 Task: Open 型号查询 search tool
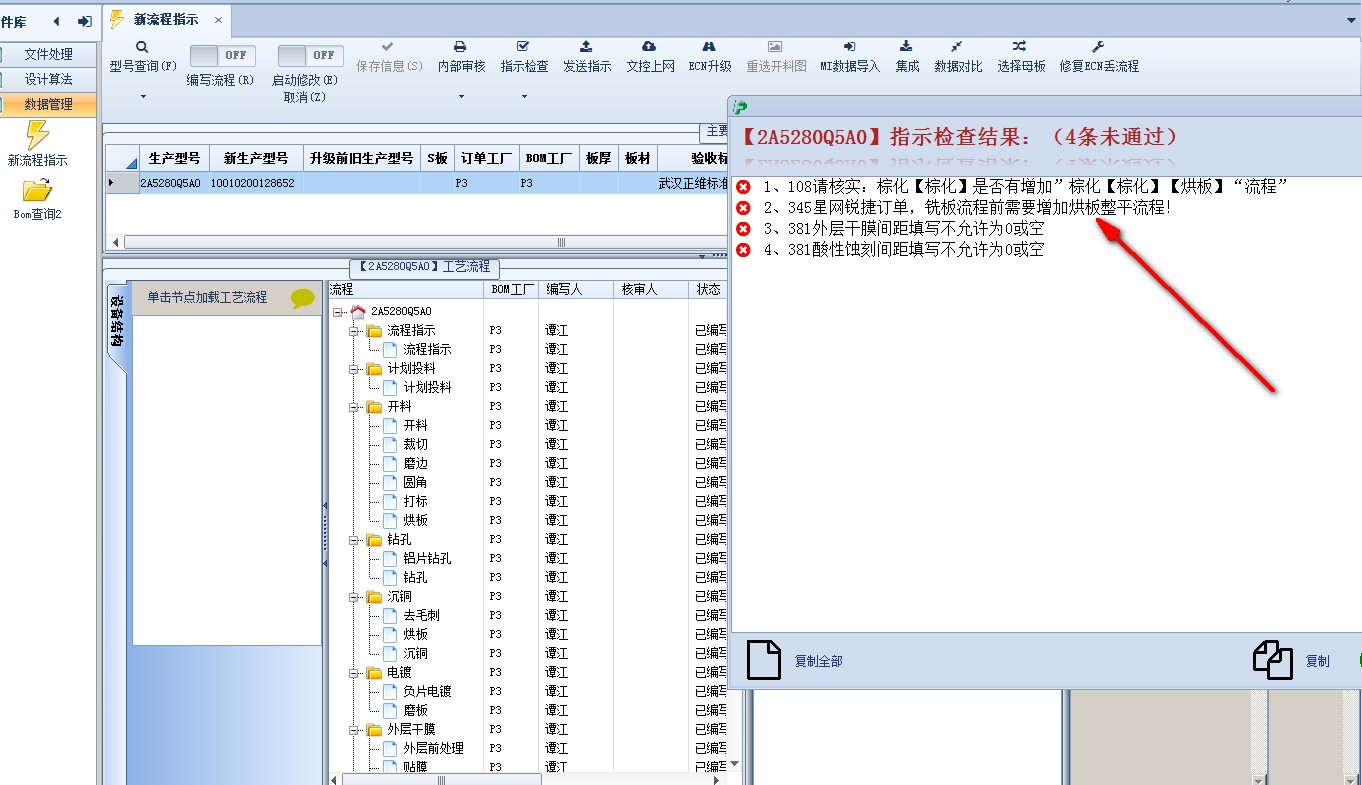143,57
